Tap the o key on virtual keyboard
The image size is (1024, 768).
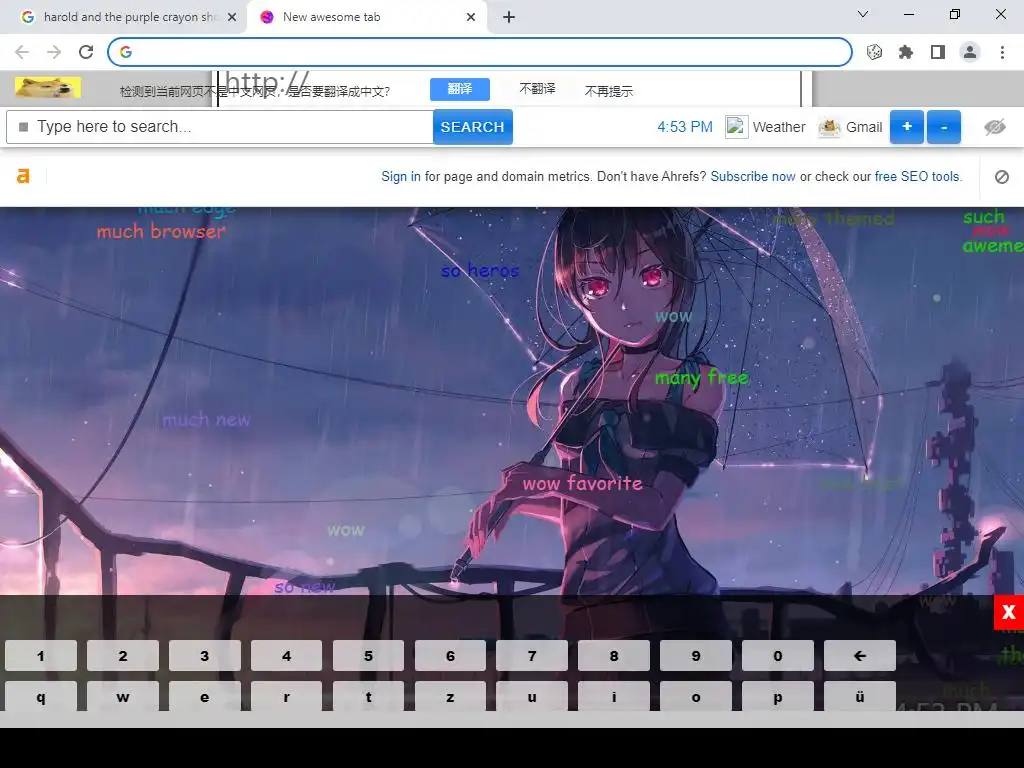coord(696,696)
